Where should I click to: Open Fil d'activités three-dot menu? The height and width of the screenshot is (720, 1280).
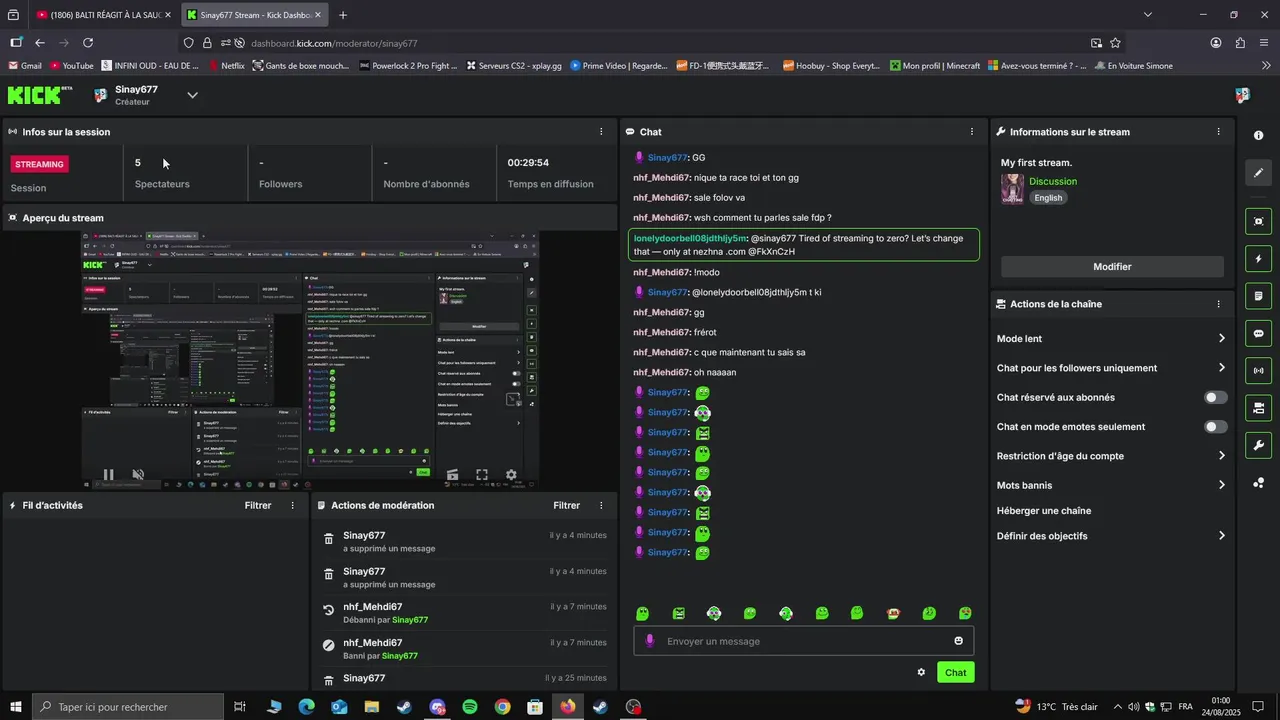[292, 505]
